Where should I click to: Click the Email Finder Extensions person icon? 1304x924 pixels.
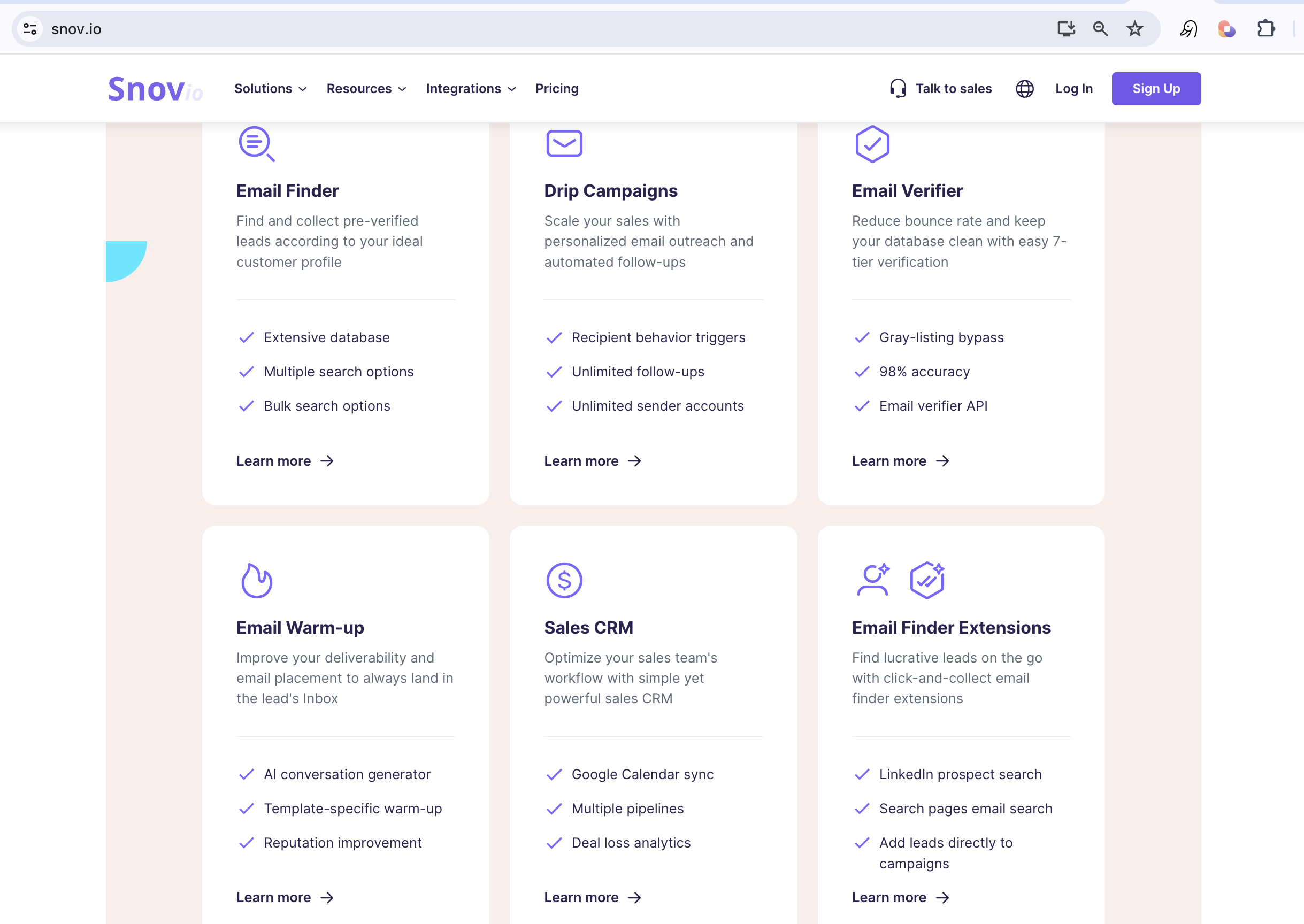click(872, 580)
